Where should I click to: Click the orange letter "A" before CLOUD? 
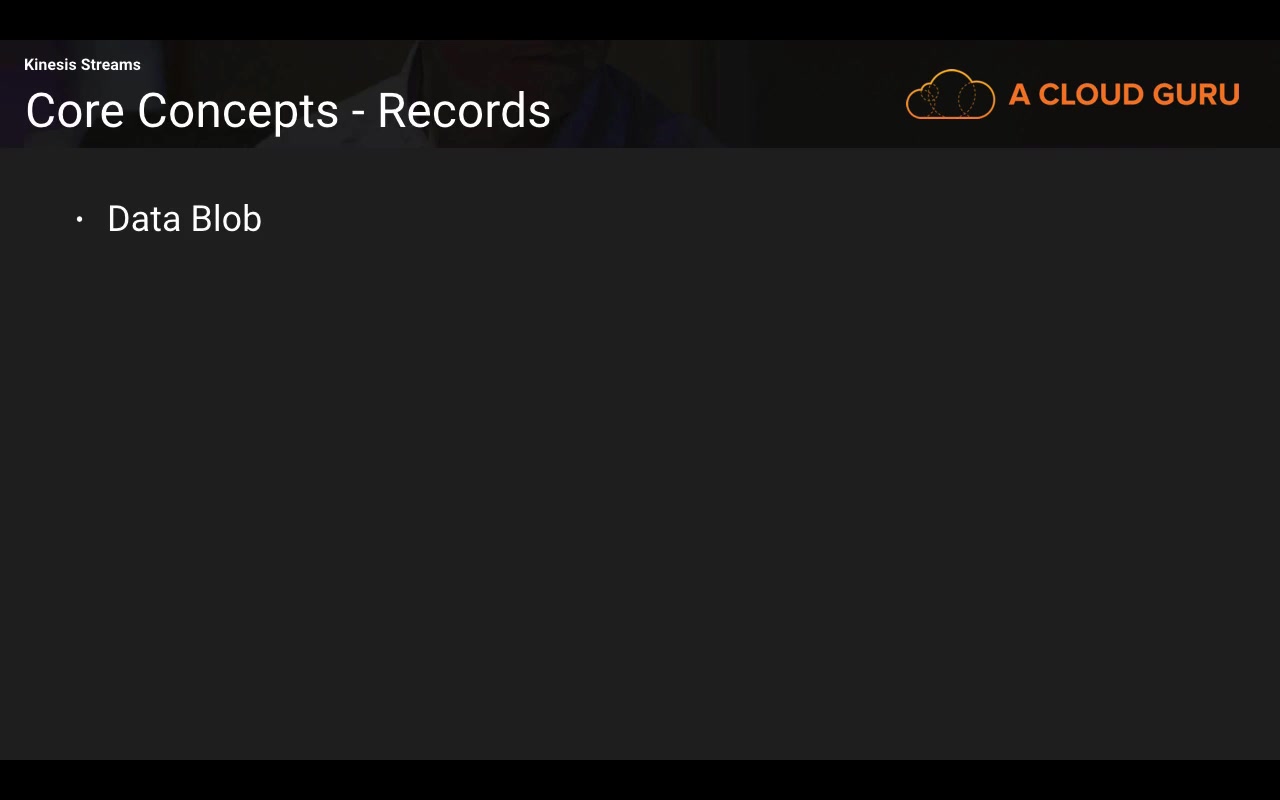coord(1019,94)
